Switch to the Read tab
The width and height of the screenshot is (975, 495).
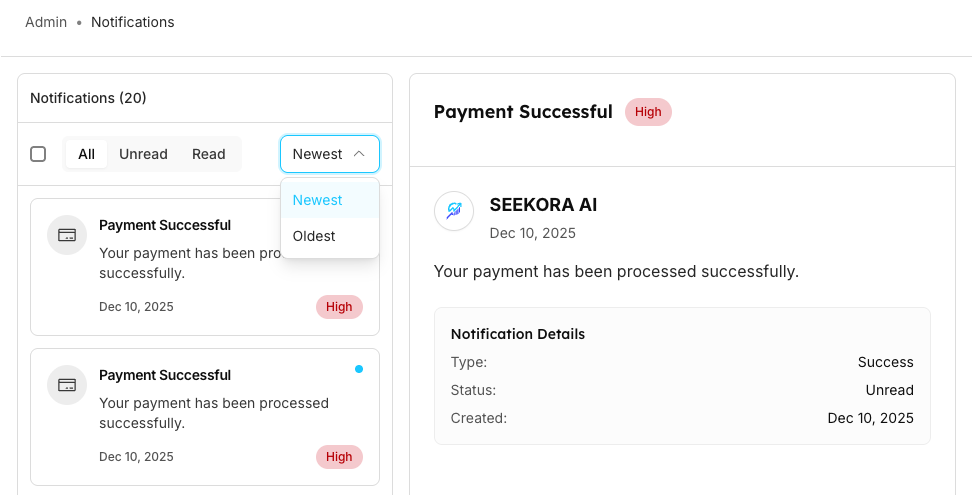point(209,154)
